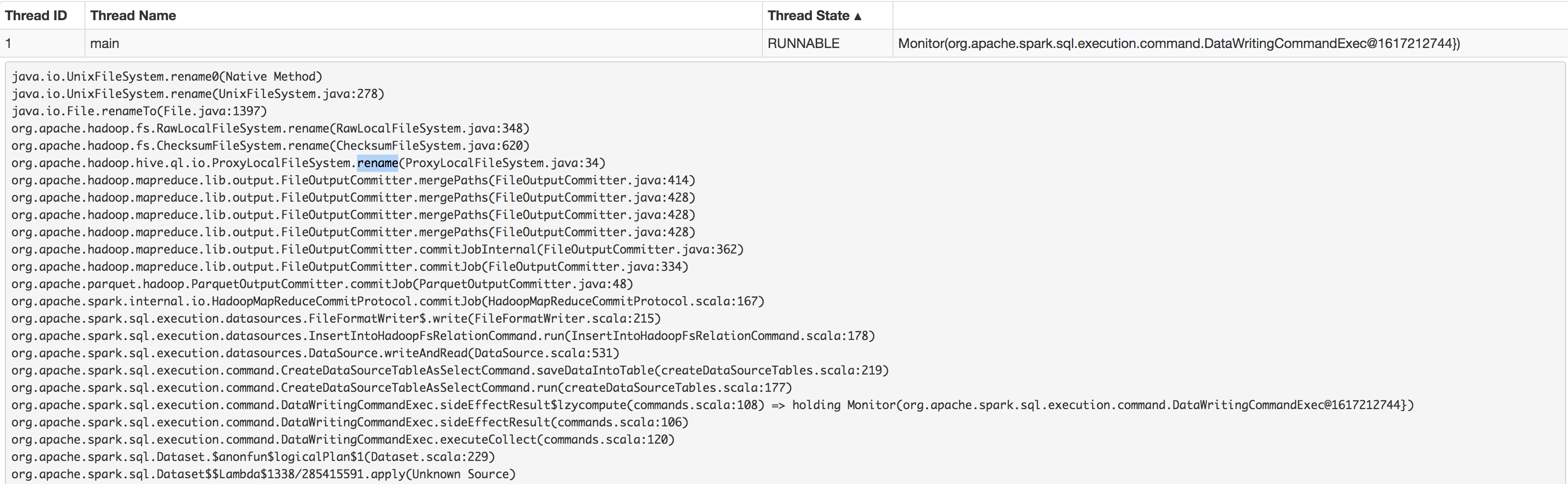Image resolution: width=1568 pixels, height=484 pixels.
Task: Click the executeCollect commands.scala:120 line
Action: (x=343, y=439)
